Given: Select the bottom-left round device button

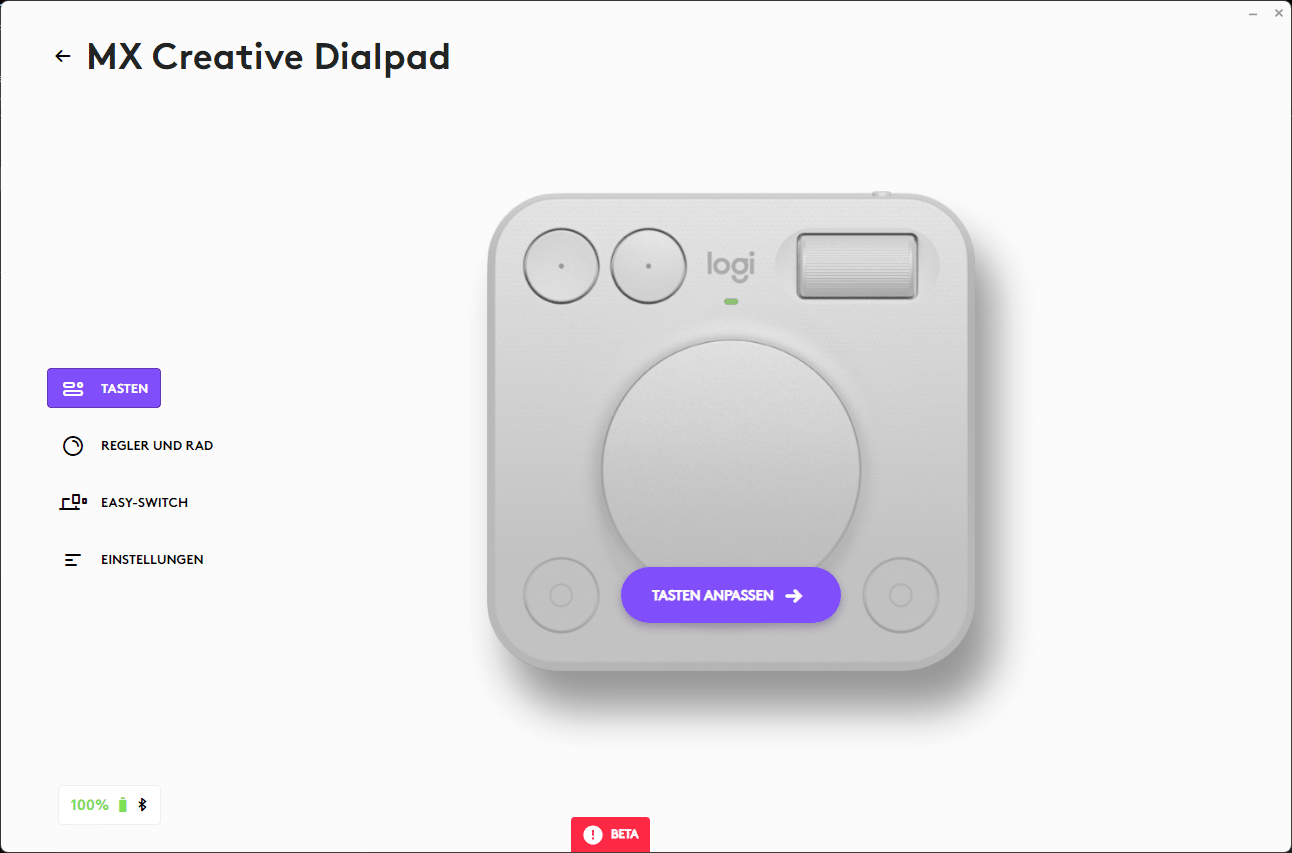Looking at the screenshot, I should click(561, 595).
